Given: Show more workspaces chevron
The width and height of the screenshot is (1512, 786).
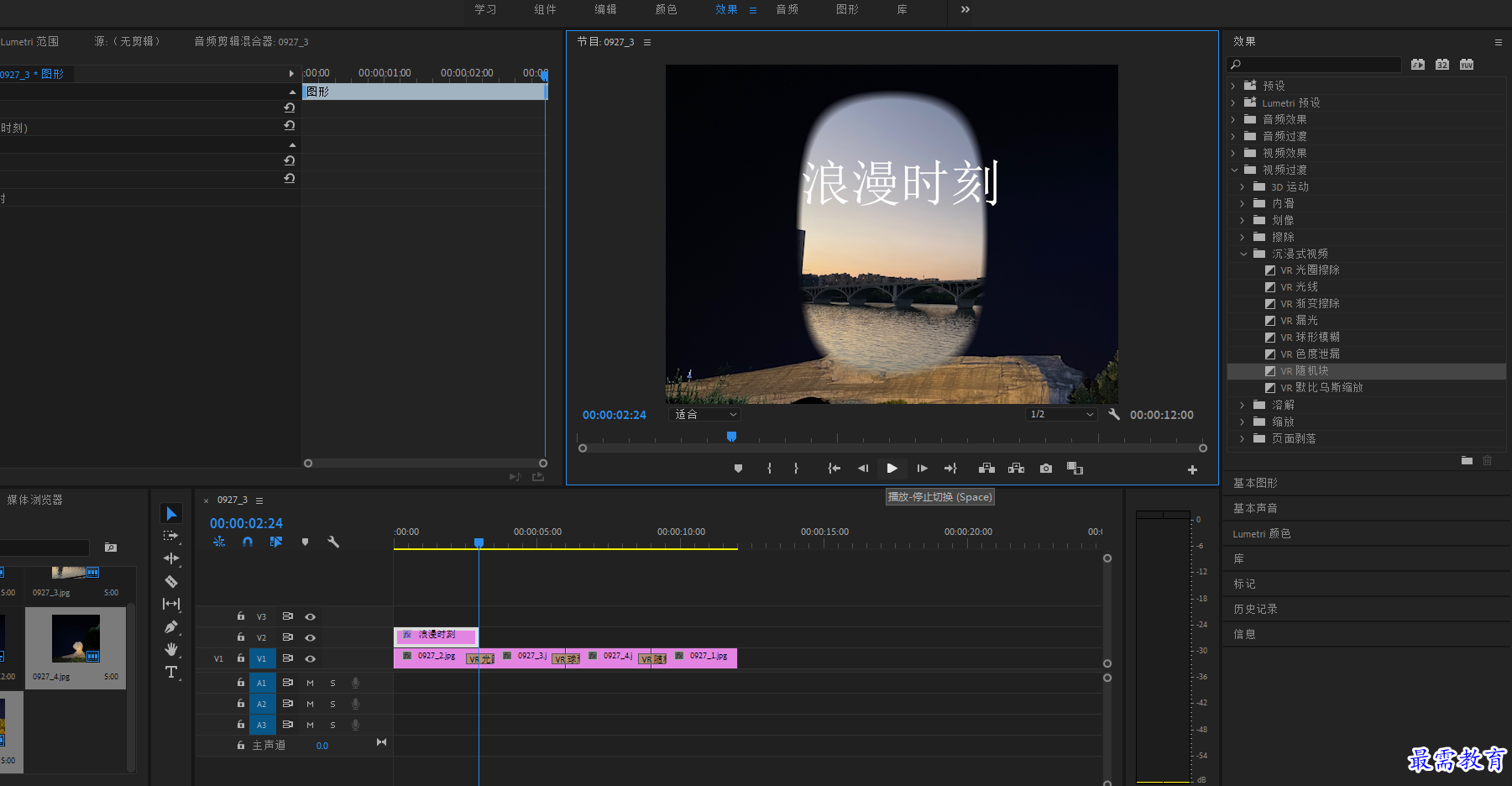Looking at the screenshot, I should point(965,9).
